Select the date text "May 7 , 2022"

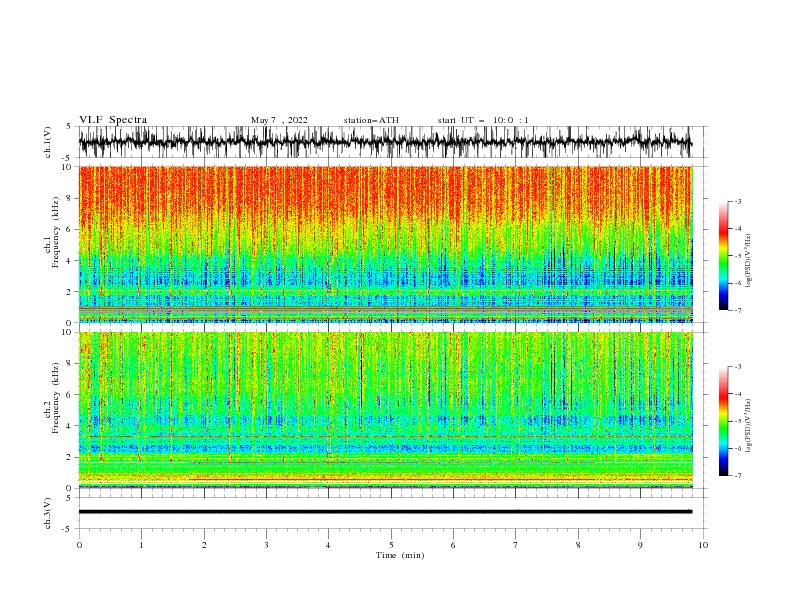click(279, 120)
